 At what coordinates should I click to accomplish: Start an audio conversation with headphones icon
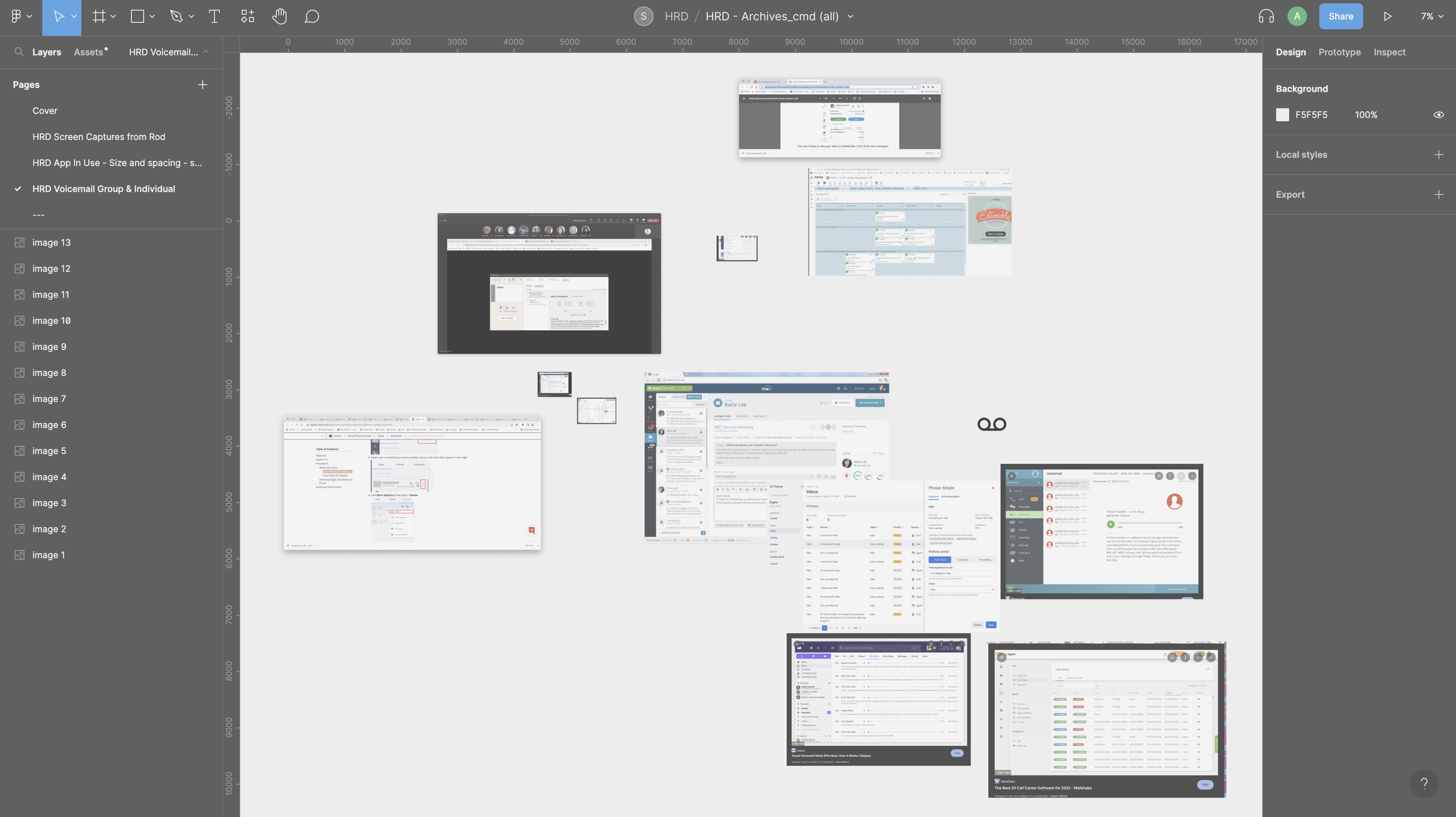point(1266,17)
